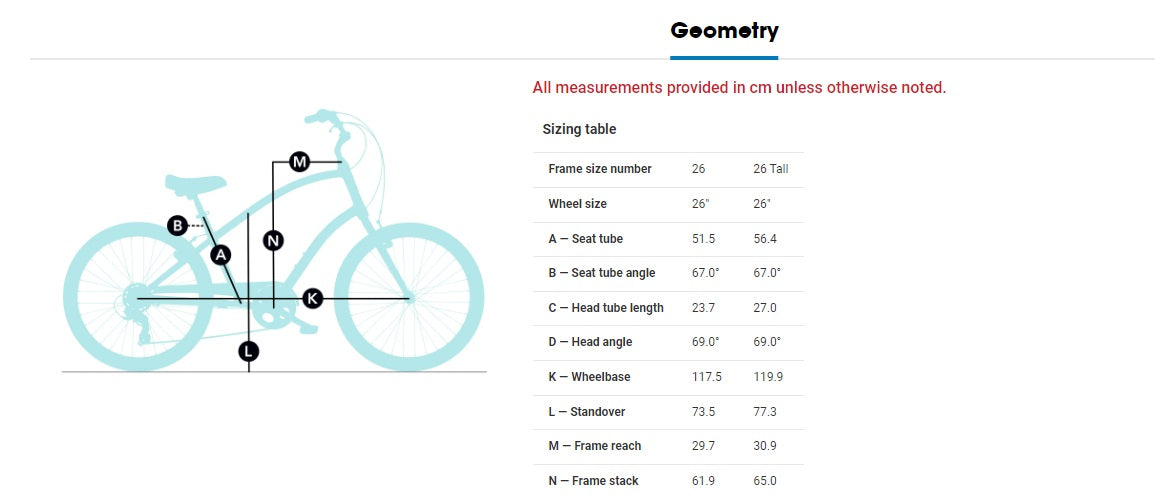Click the L standover marker on diagram

point(248,351)
